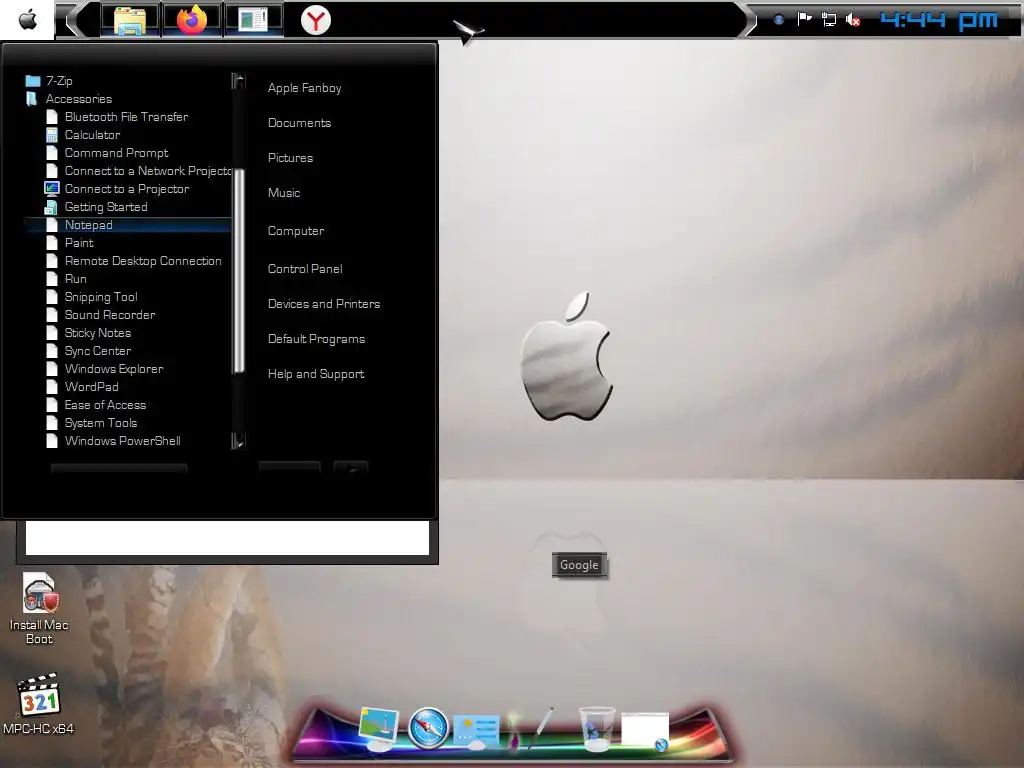1024x768 pixels.
Task: Open Remote Desktop Connection
Action: point(143,261)
